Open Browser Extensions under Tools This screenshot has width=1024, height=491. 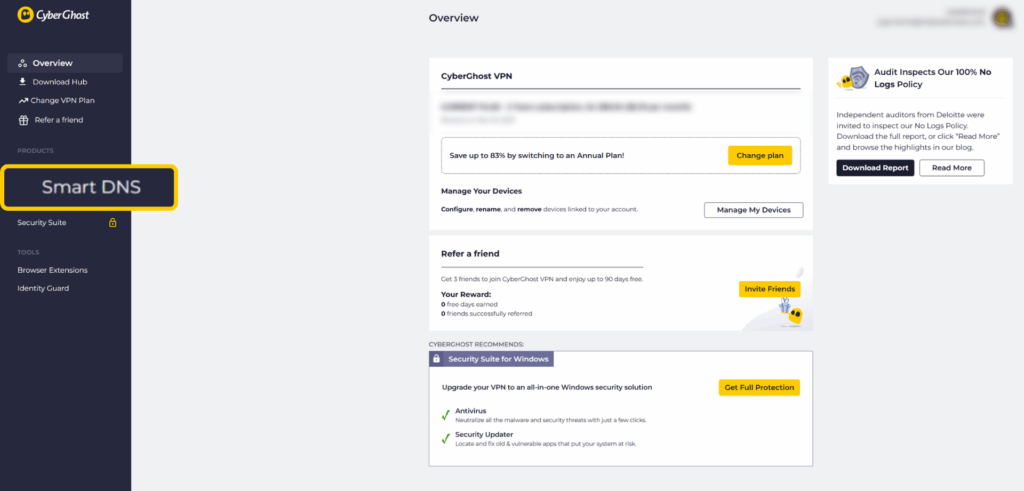pos(52,270)
